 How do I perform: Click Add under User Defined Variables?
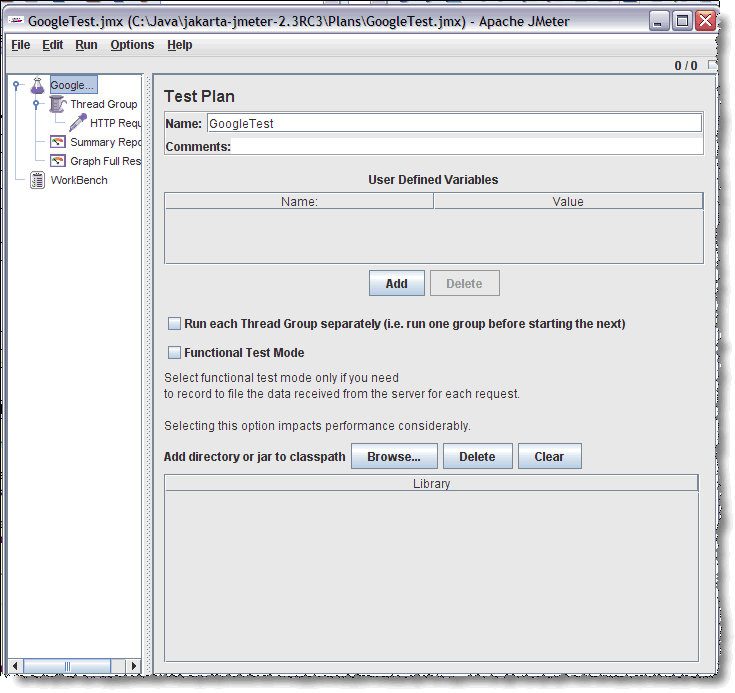396,284
